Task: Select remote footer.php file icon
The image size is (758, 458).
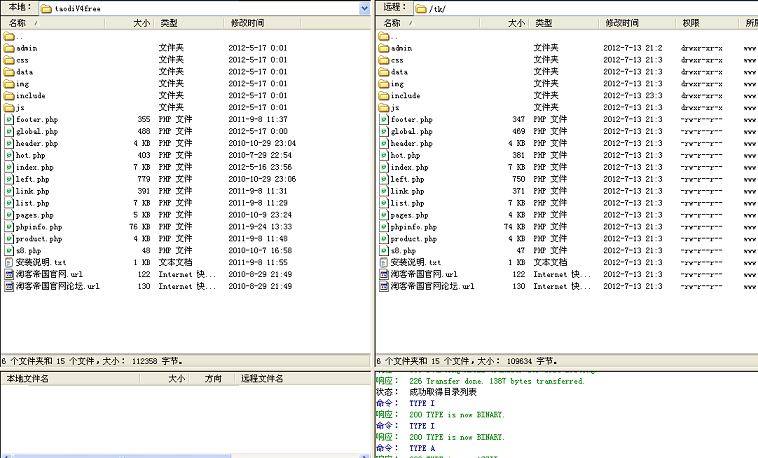Action: pyautogui.click(x=383, y=119)
